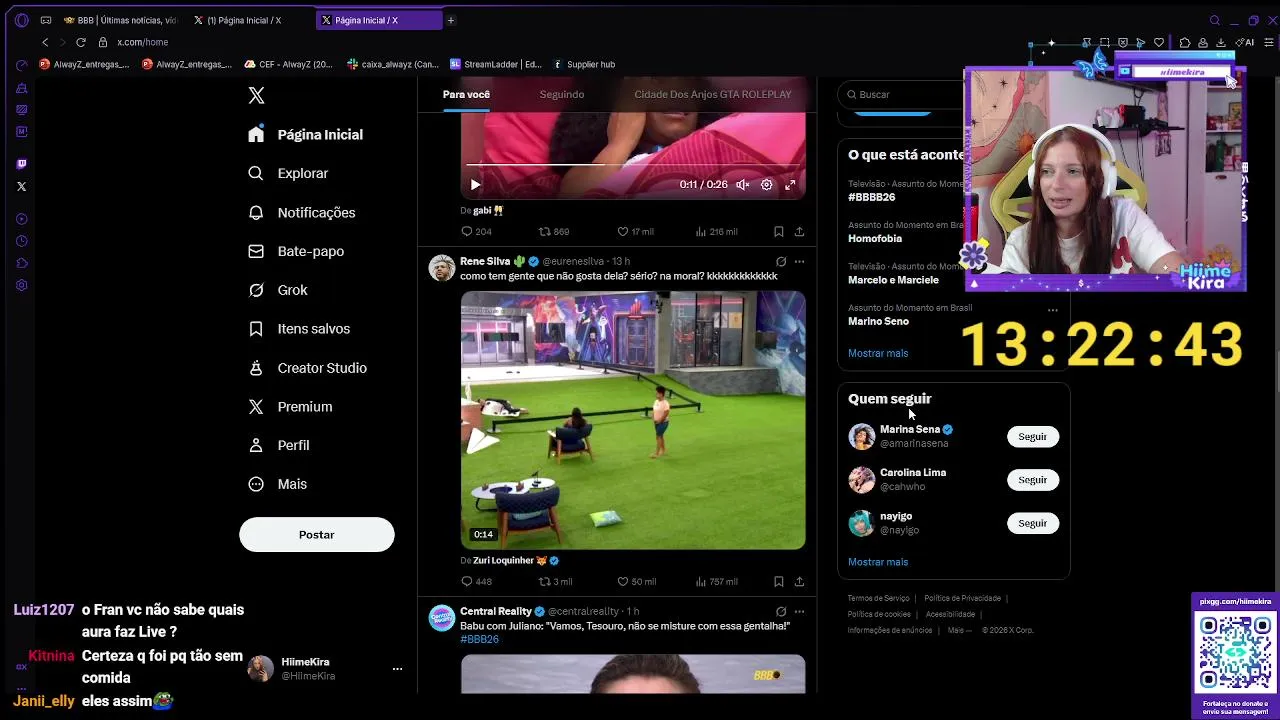Play the top video post
Viewport: 1280px width, 720px height.
(x=475, y=184)
